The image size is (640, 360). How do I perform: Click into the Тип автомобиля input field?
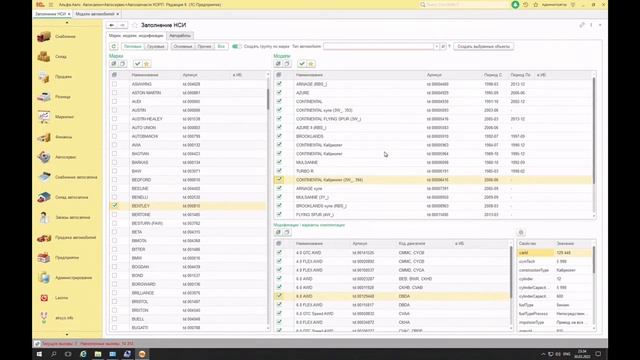coord(378,47)
